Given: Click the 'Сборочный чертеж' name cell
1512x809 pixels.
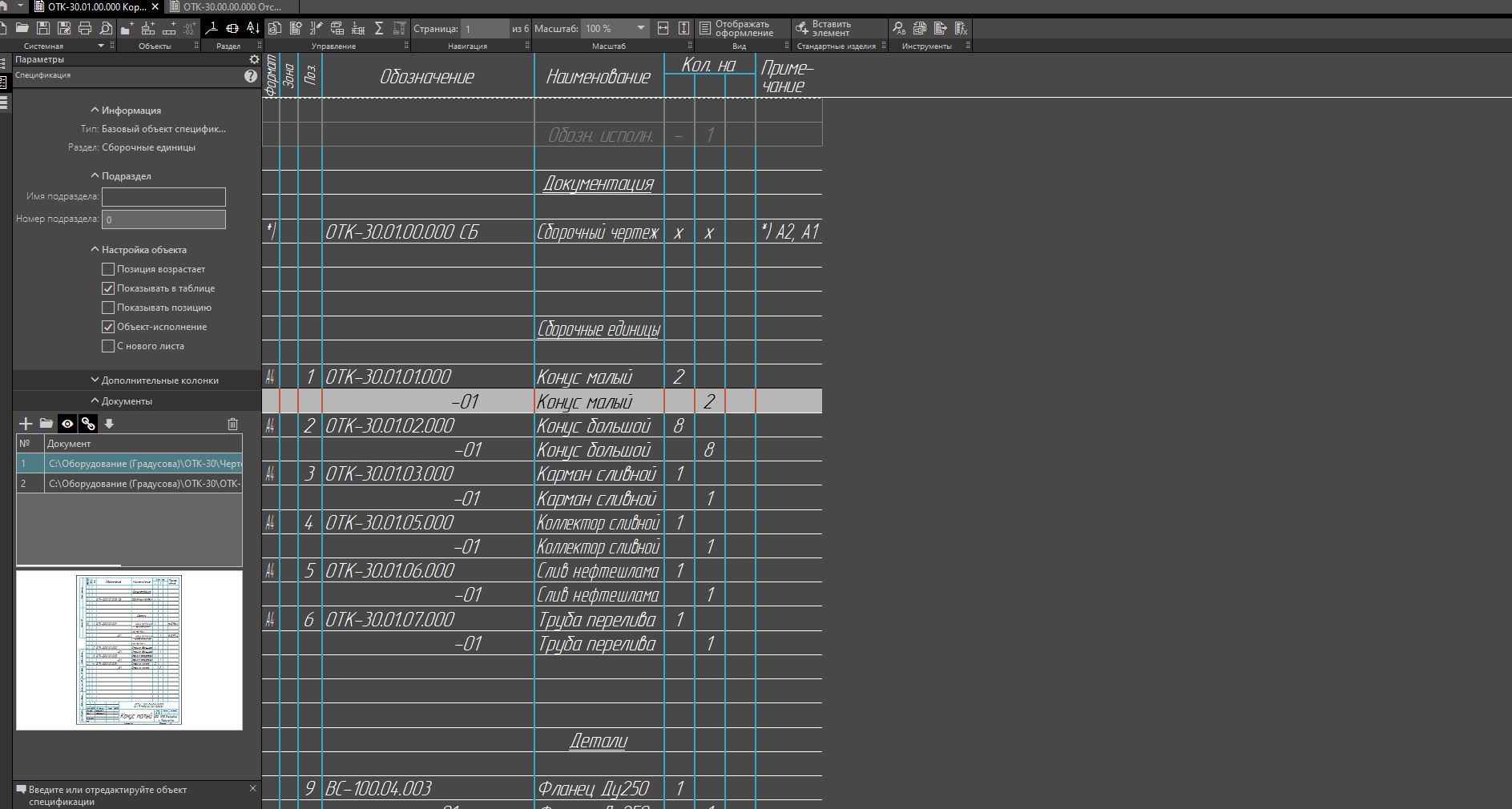Looking at the screenshot, I should click(x=599, y=231).
